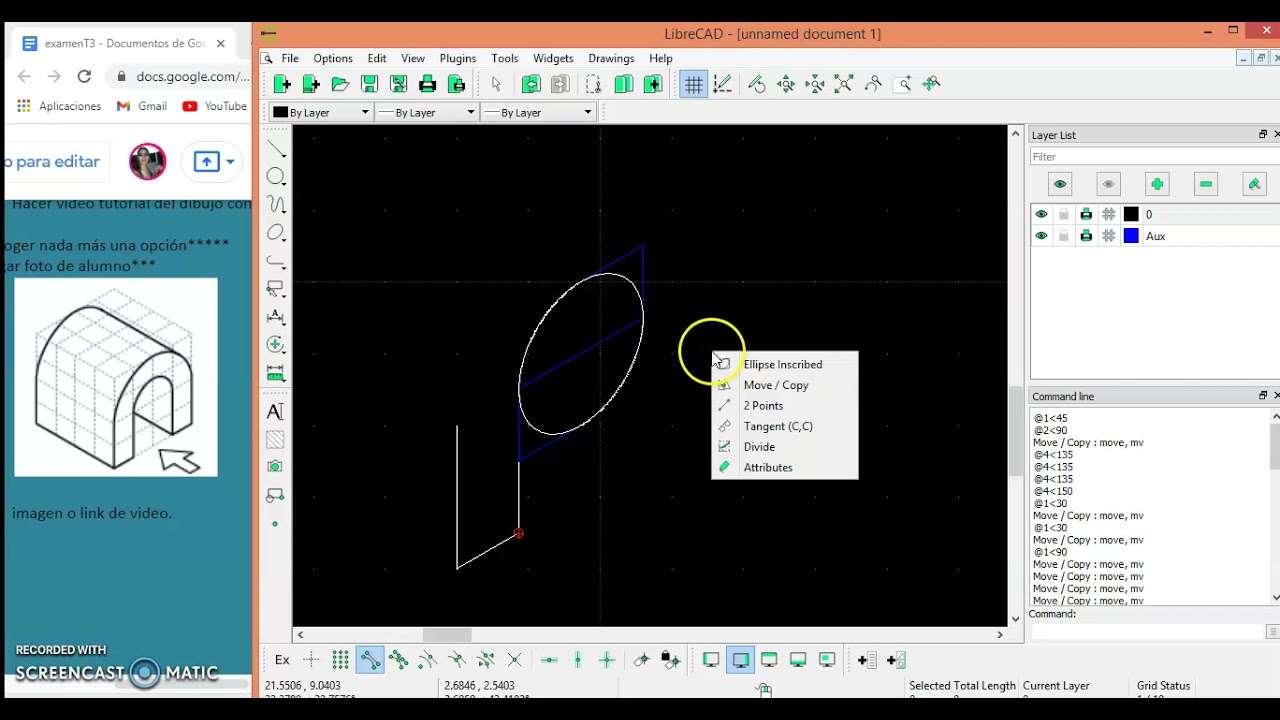This screenshot has height=720, width=1280.
Task: Close the examenT3 browser tab
Action: (221, 44)
